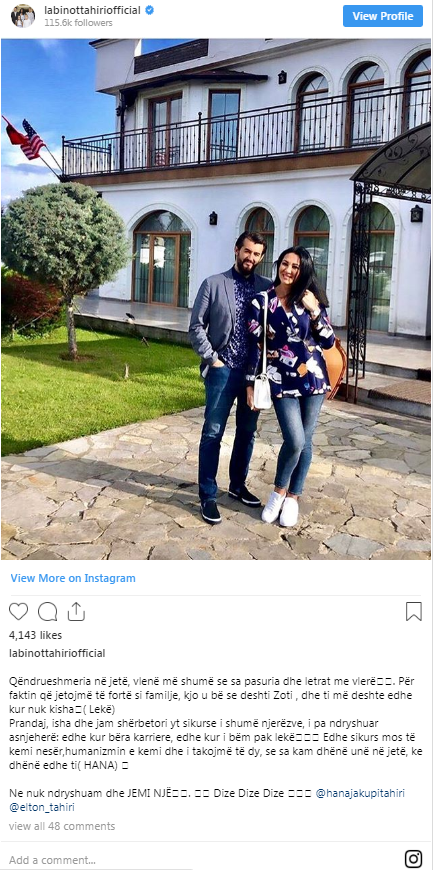This screenshot has width=433, height=870.
Task: Open the @elton_tahiri mention
Action: pyautogui.click(x=42, y=807)
